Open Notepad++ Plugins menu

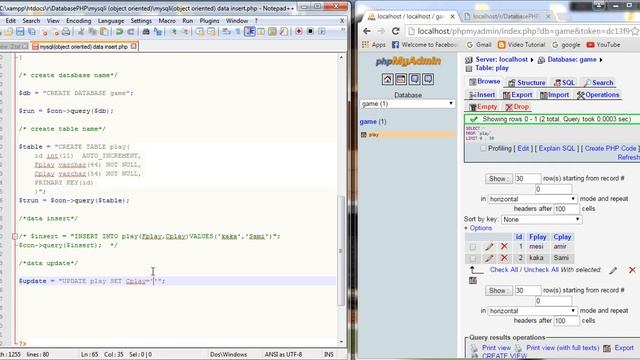(209, 20)
